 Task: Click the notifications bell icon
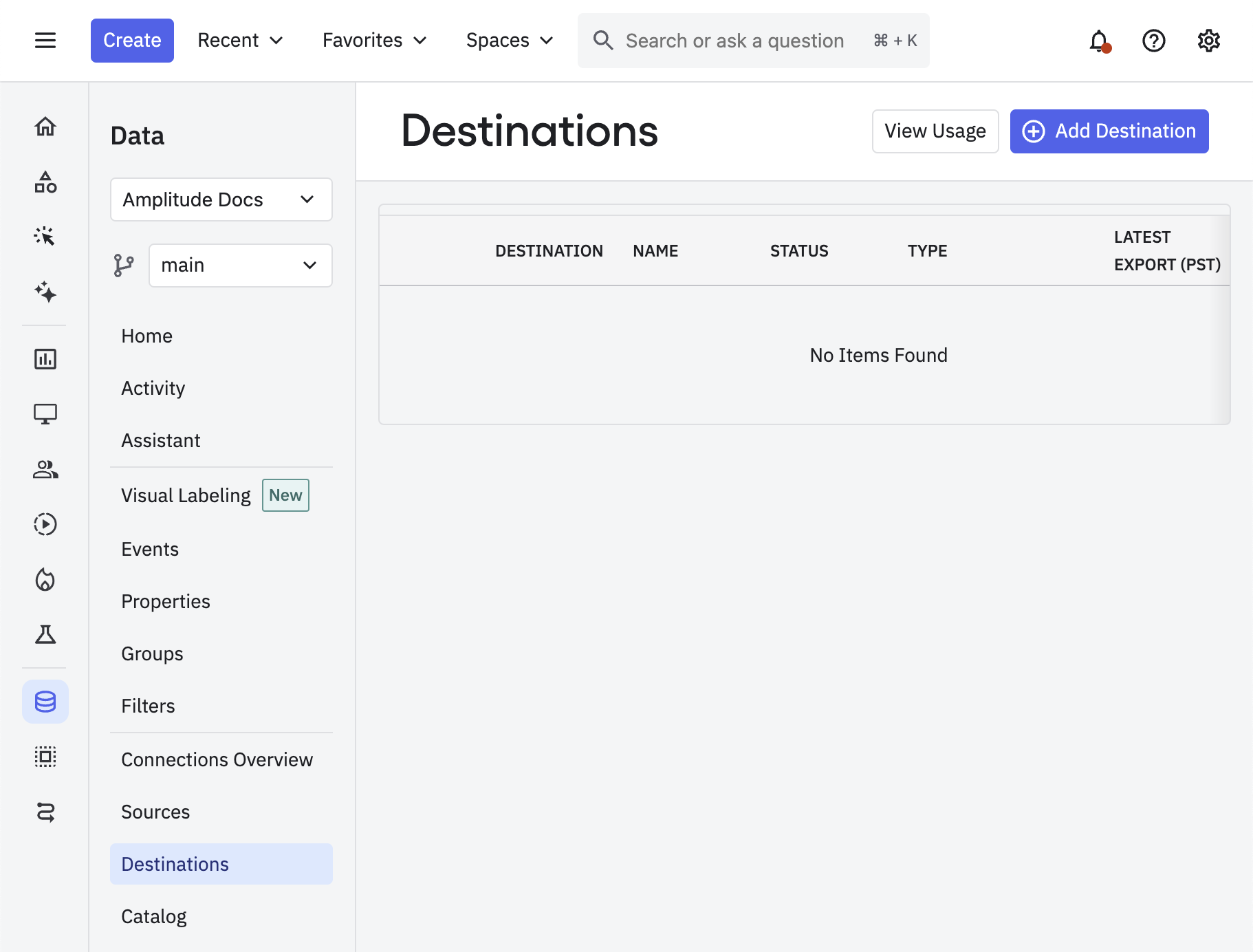(1098, 41)
